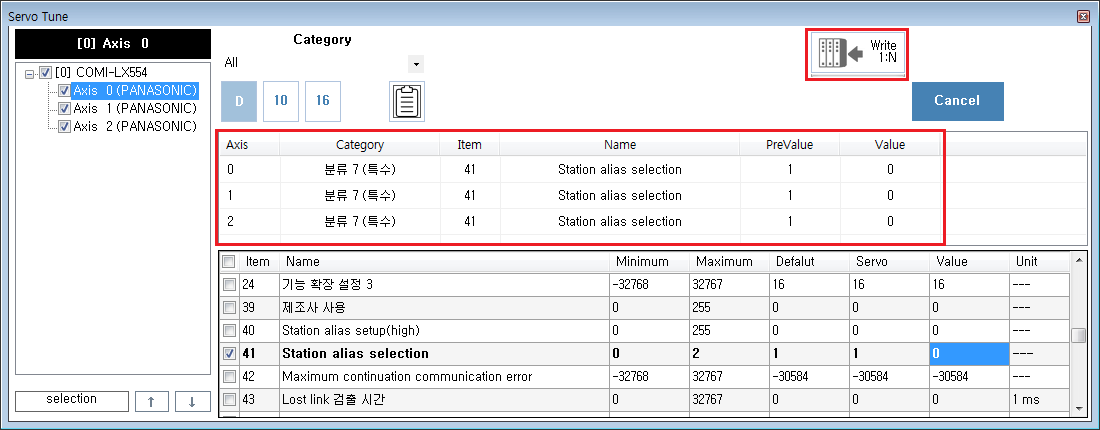
Task: Uncheck the Station alias selection row
Action: pos(230,353)
